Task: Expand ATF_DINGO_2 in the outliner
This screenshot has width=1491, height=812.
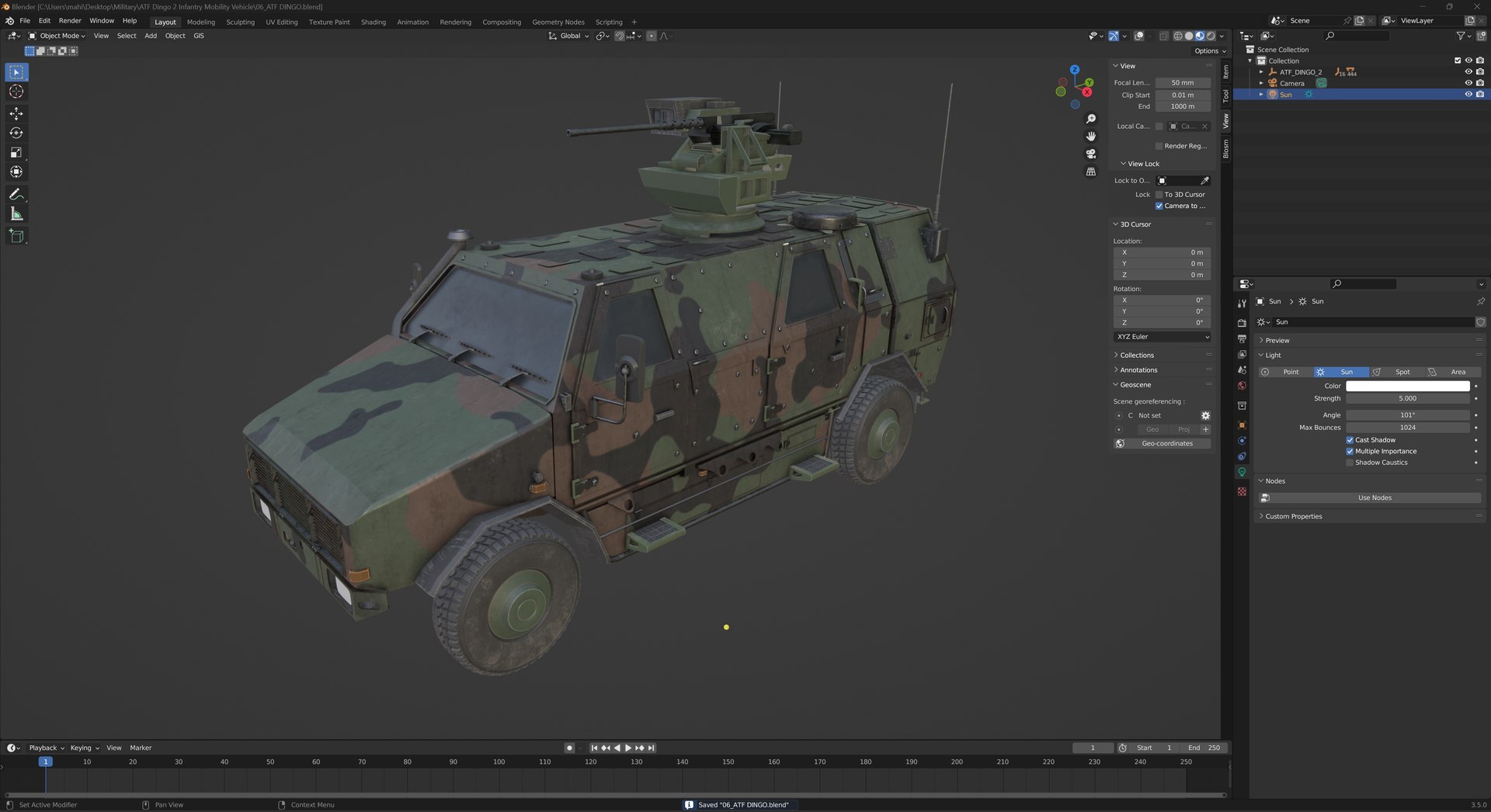Action: (1261, 72)
